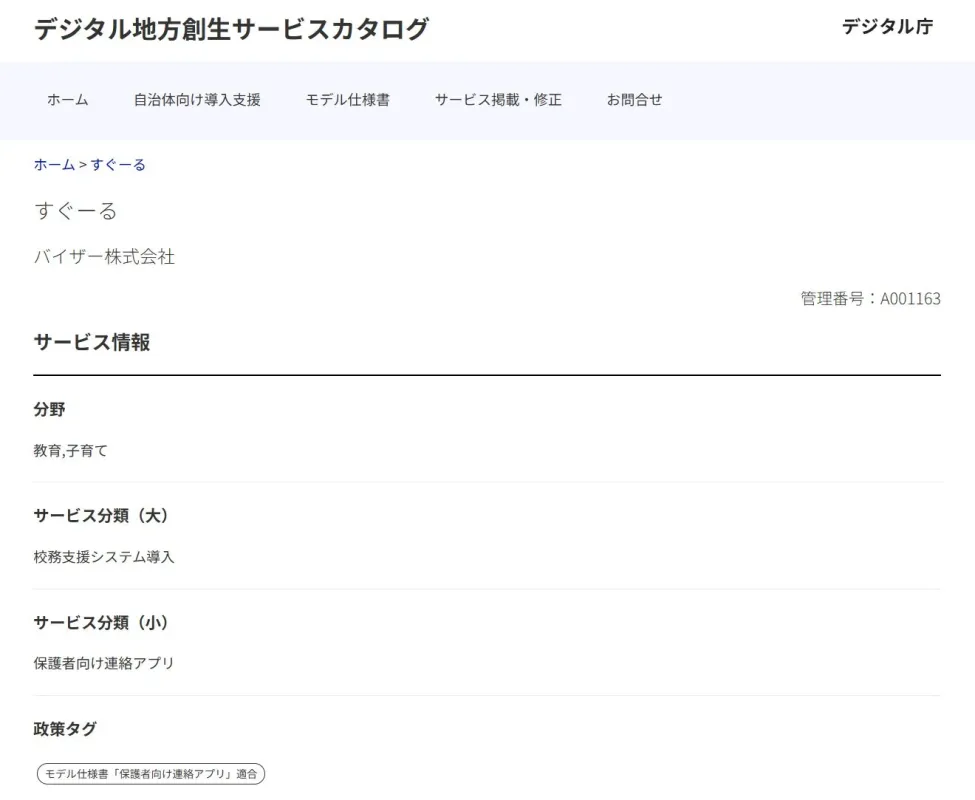Click the ホーム breadcrumb link
The height and width of the screenshot is (800, 975).
click(x=54, y=165)
